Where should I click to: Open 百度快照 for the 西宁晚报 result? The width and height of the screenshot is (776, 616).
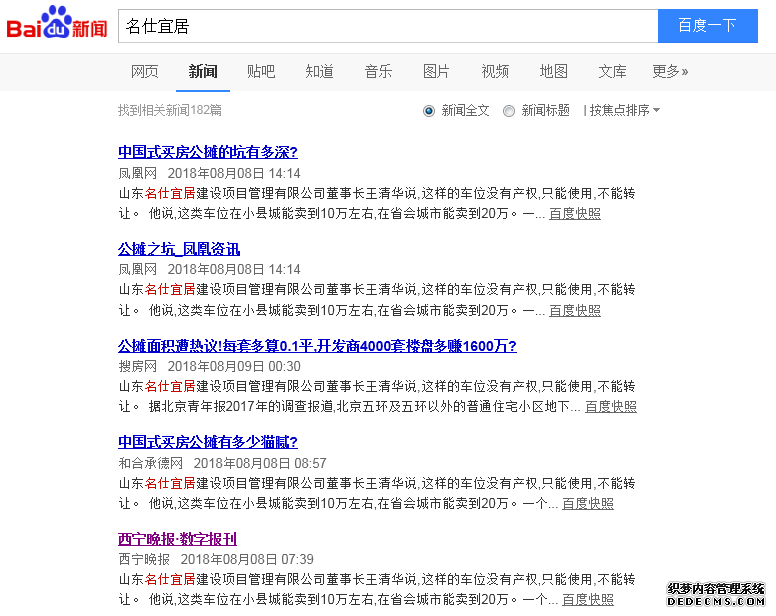[588, 600]
